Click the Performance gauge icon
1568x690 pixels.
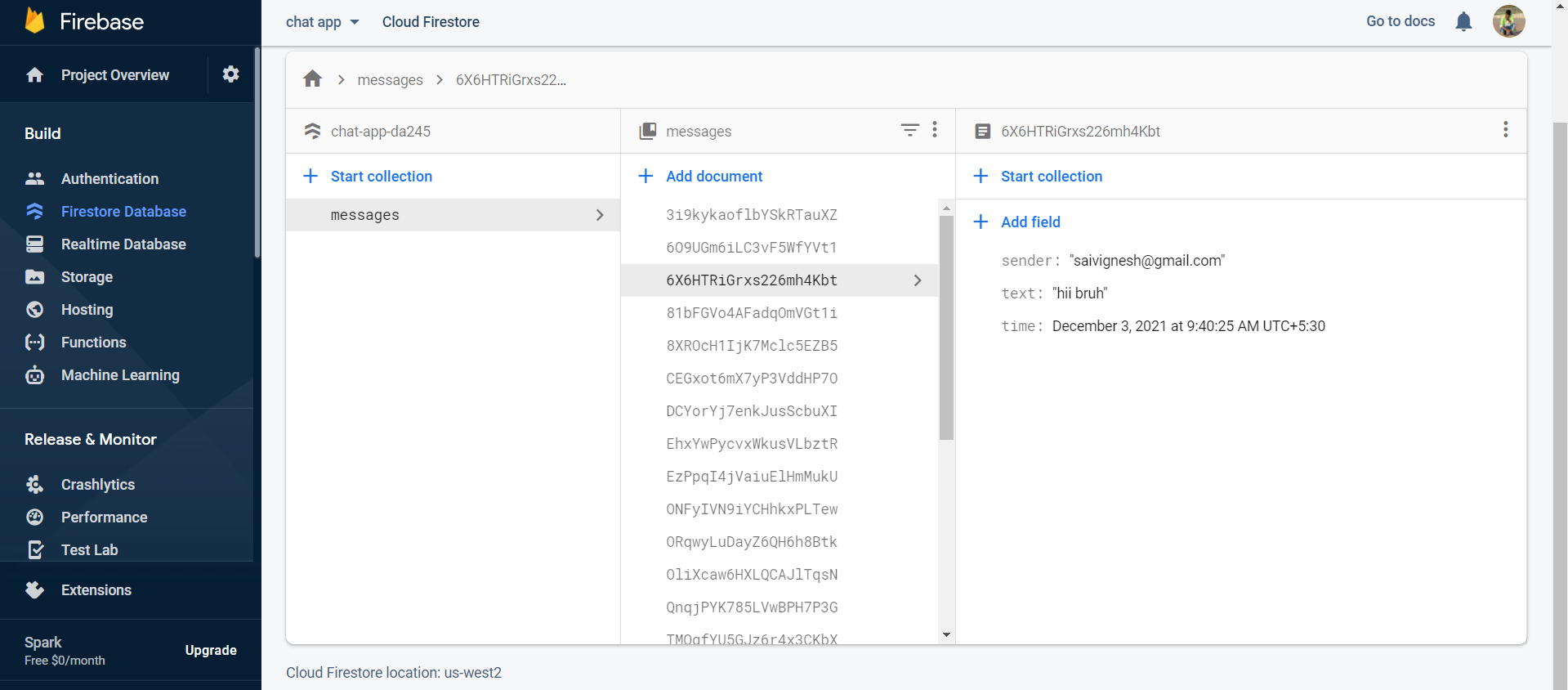pos(34,517)
